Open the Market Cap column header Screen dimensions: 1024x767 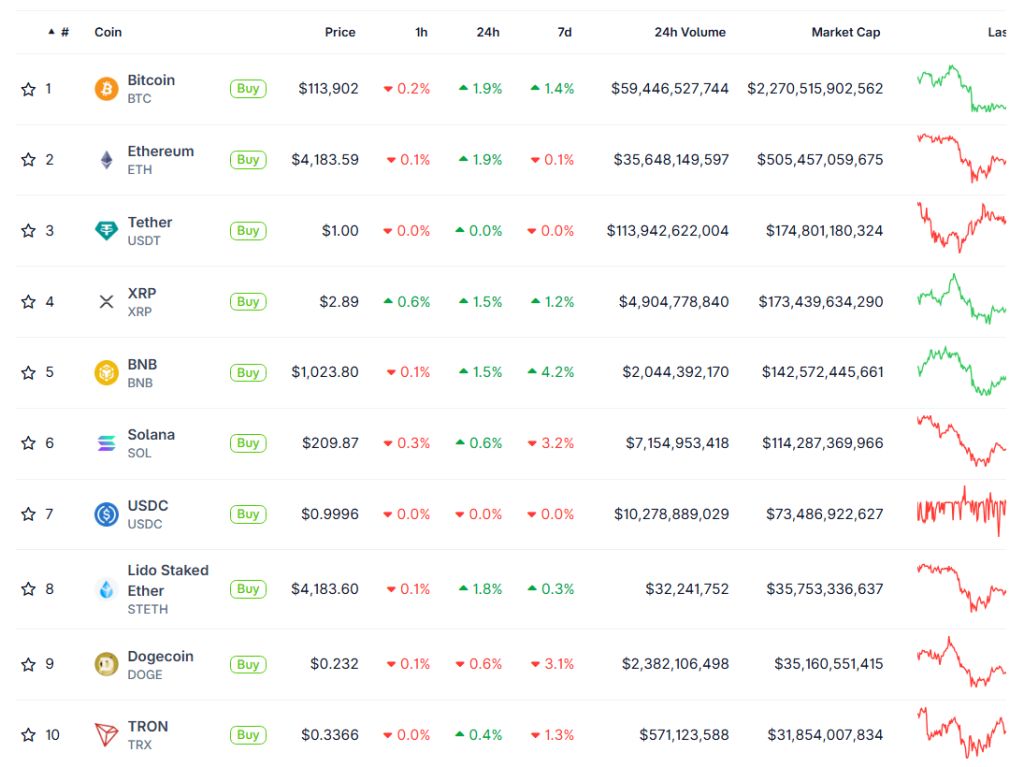point(845,31)
